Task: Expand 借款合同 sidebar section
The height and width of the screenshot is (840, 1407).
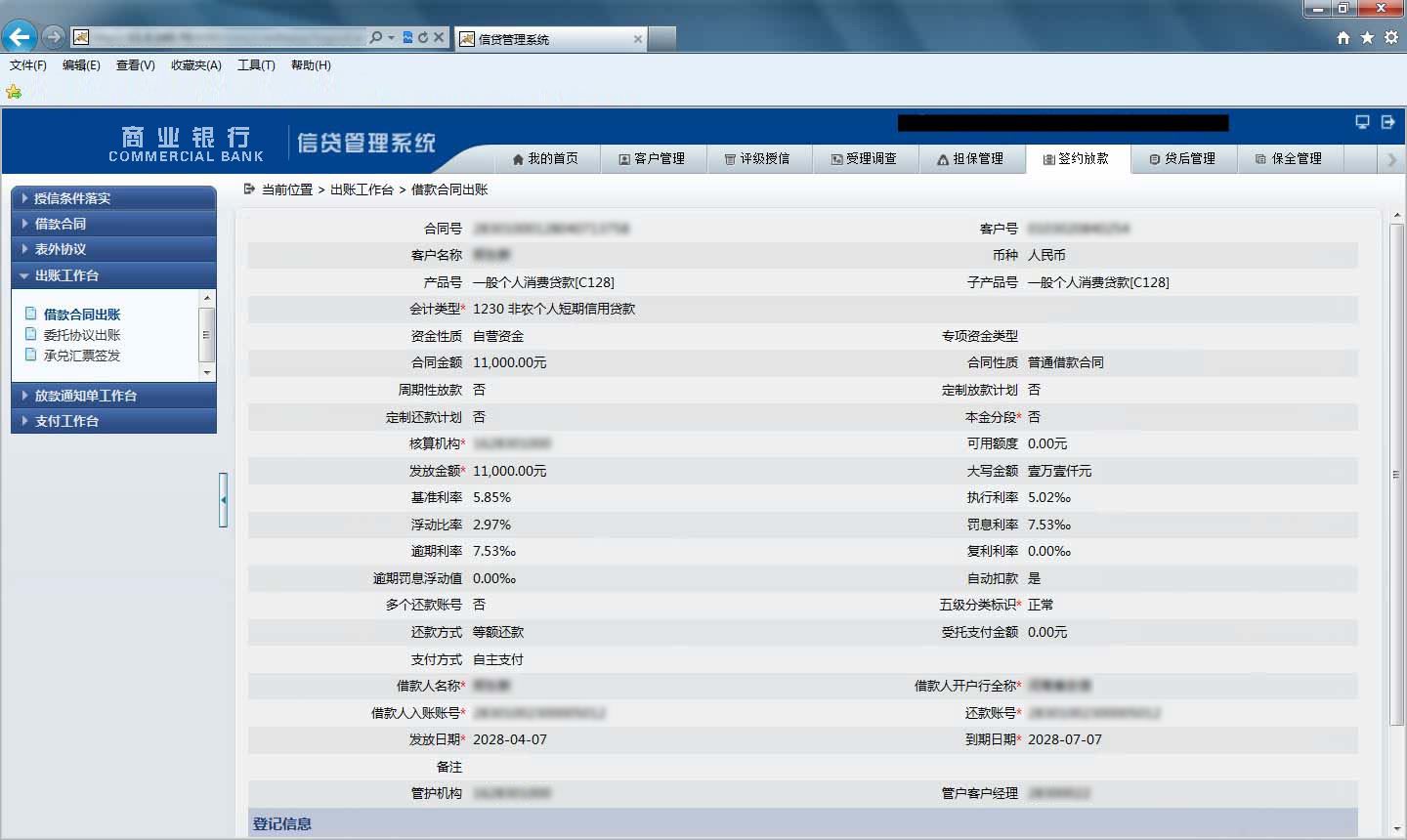Action: 113,224
